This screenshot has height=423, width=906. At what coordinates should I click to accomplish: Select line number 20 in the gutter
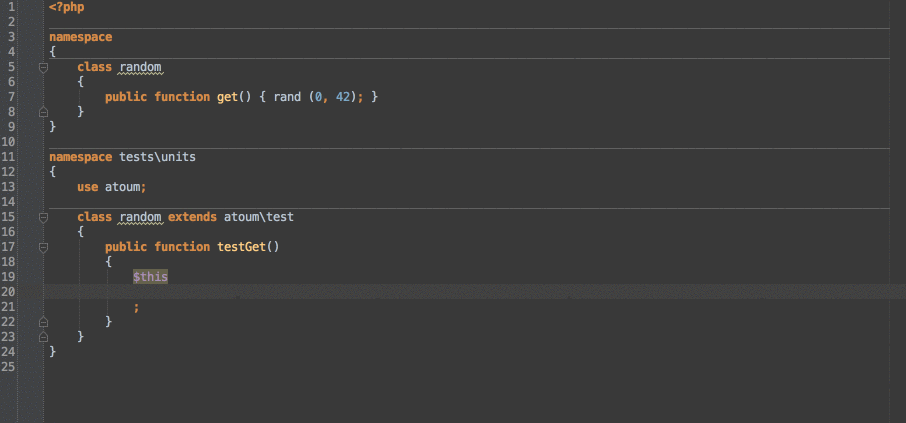click(x=8, y=292)
